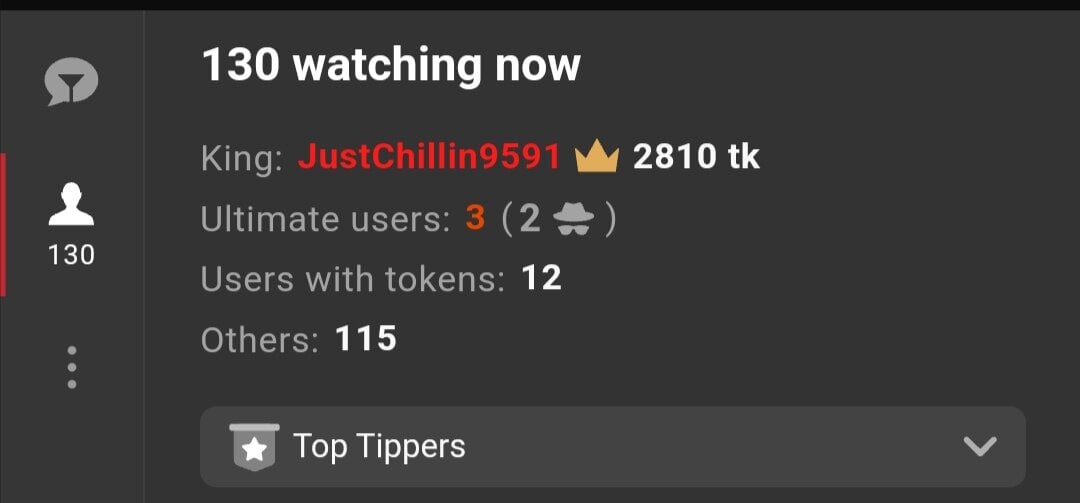
Task: Click the King label text
Action: click(242, 158)
